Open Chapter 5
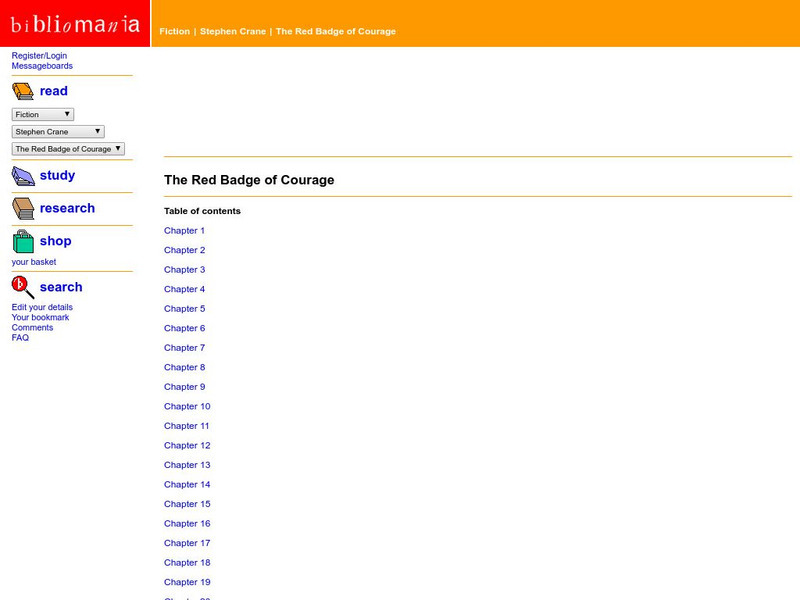Image resolution: width=800 pixels, height=600 pixels. [x=184, y=309]
